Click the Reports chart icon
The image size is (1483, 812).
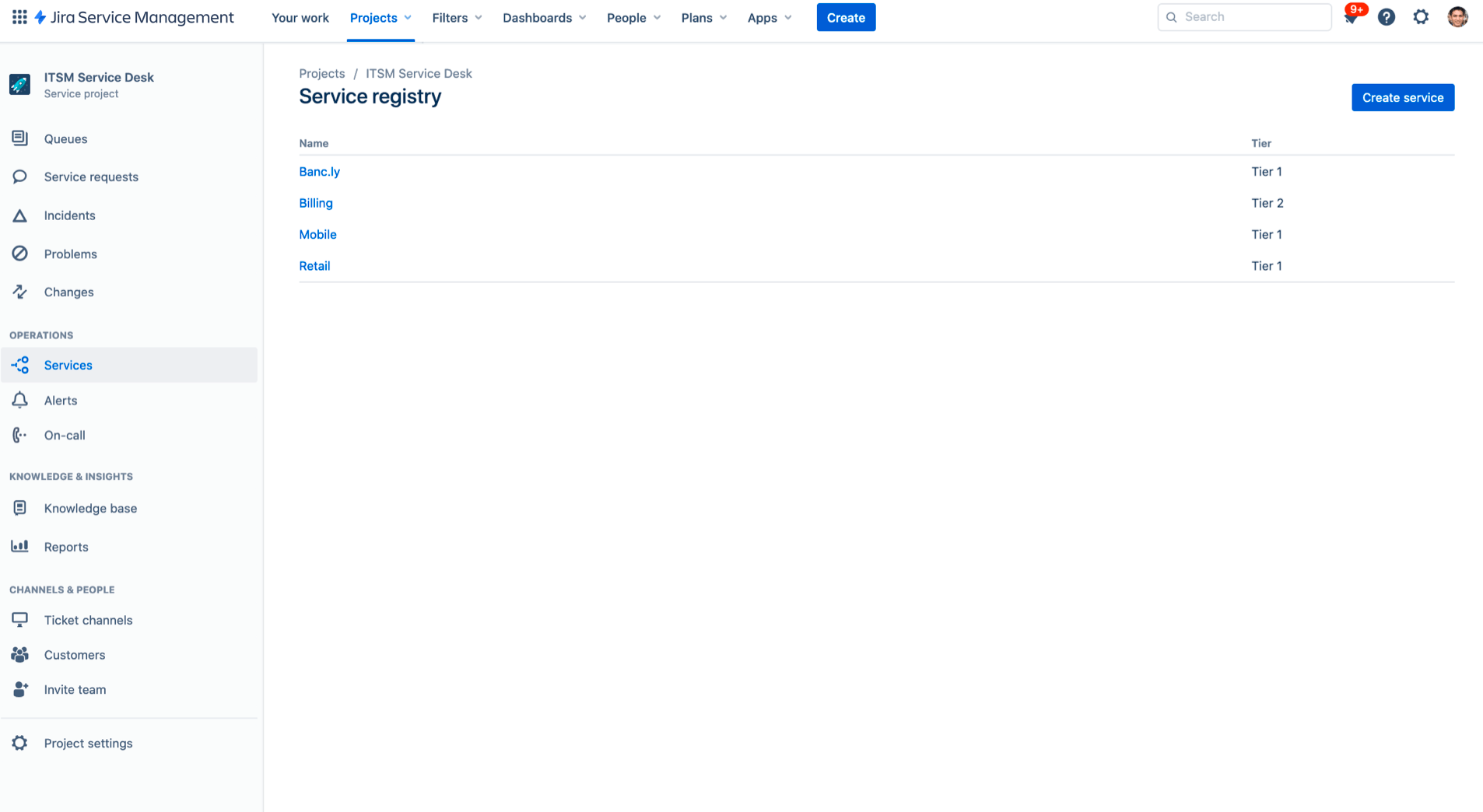pyautogui.click(x=19, y=546)
